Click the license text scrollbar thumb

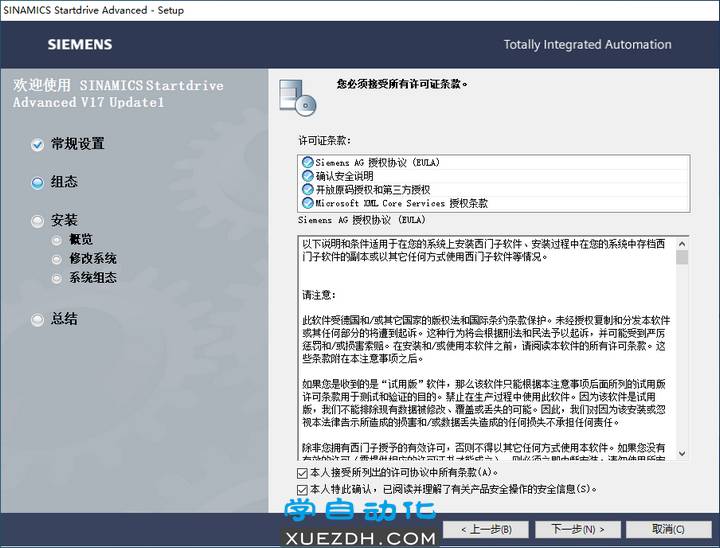pos(682,257)
